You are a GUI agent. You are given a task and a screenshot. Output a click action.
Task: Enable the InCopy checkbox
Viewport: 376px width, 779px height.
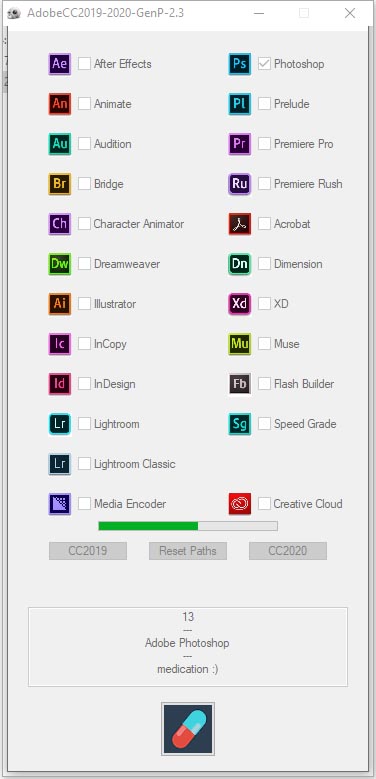84,343
